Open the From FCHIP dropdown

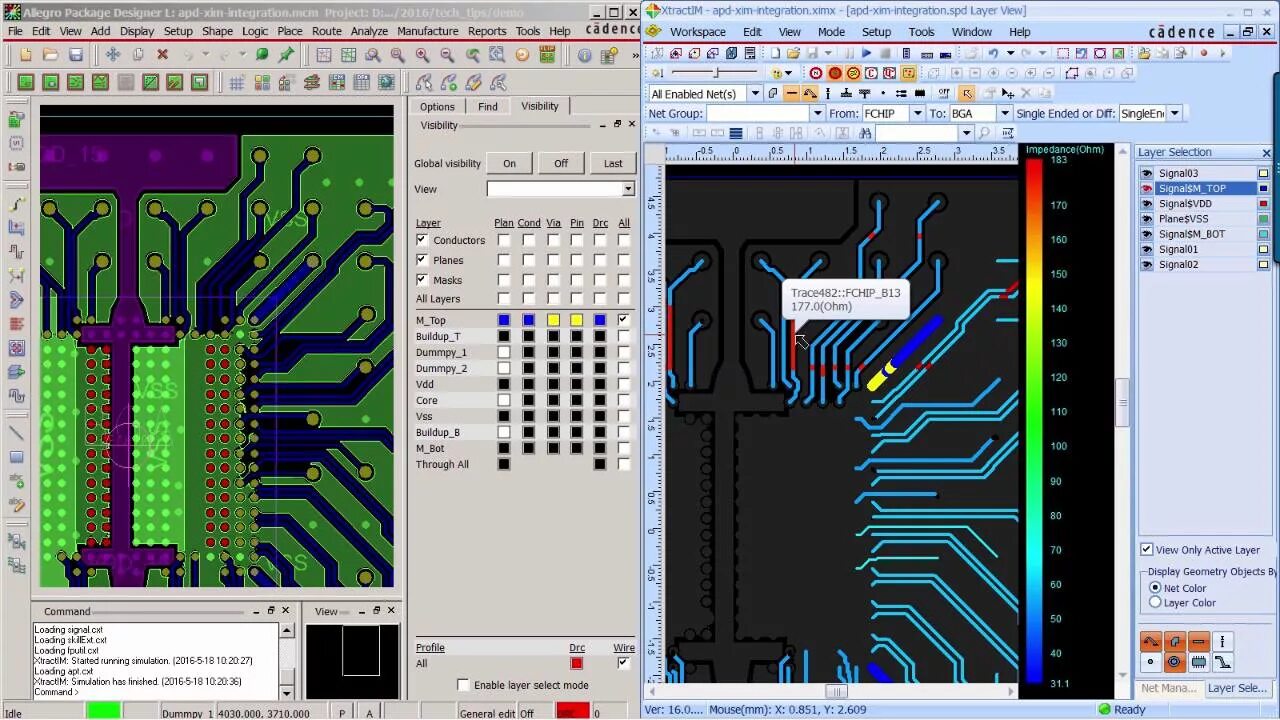coord(917,113)
